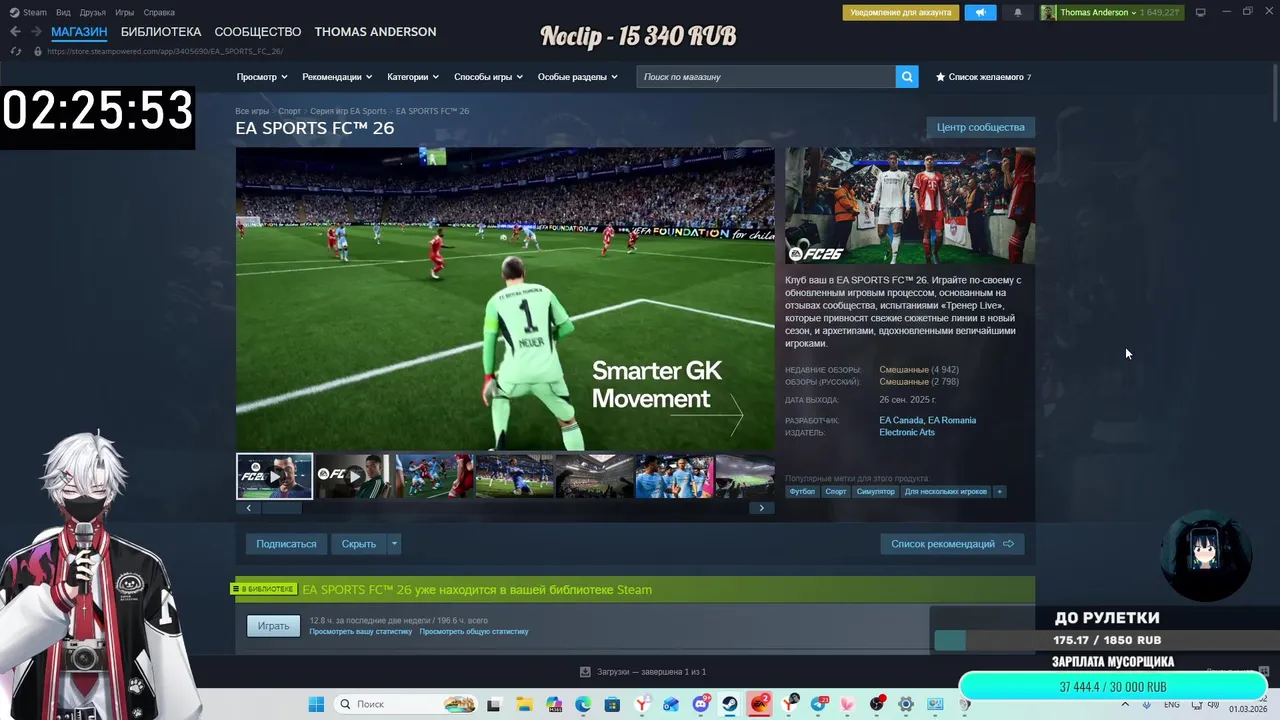Open notifications bell in Steam
Image resolution: width=1280 pixels, height=720 pixels.
point(1018,13)
